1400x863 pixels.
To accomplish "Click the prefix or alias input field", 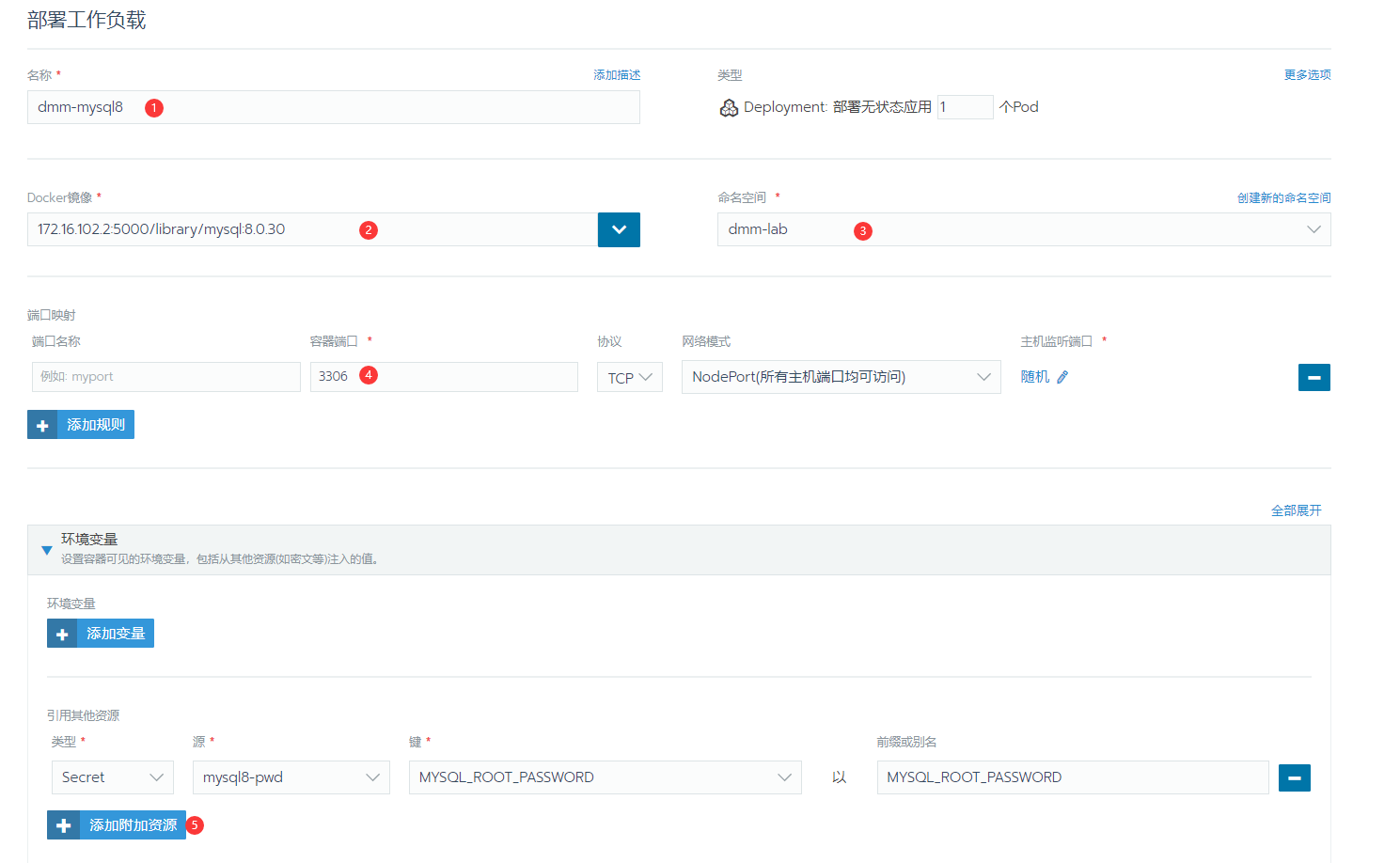I will [x=1073, y=777].
